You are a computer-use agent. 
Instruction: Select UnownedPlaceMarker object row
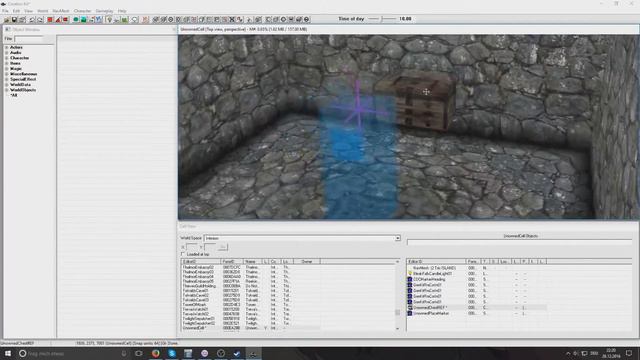point(477,313)
